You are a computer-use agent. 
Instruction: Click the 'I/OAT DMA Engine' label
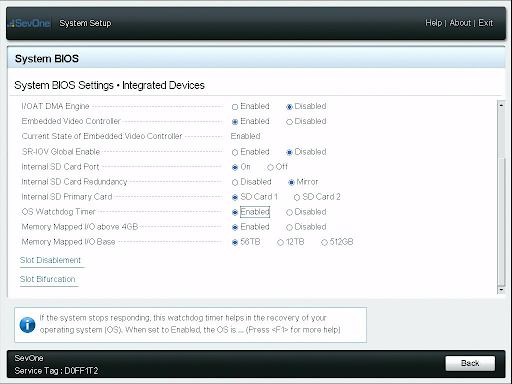pyautogui.click(x=55, y=106)
